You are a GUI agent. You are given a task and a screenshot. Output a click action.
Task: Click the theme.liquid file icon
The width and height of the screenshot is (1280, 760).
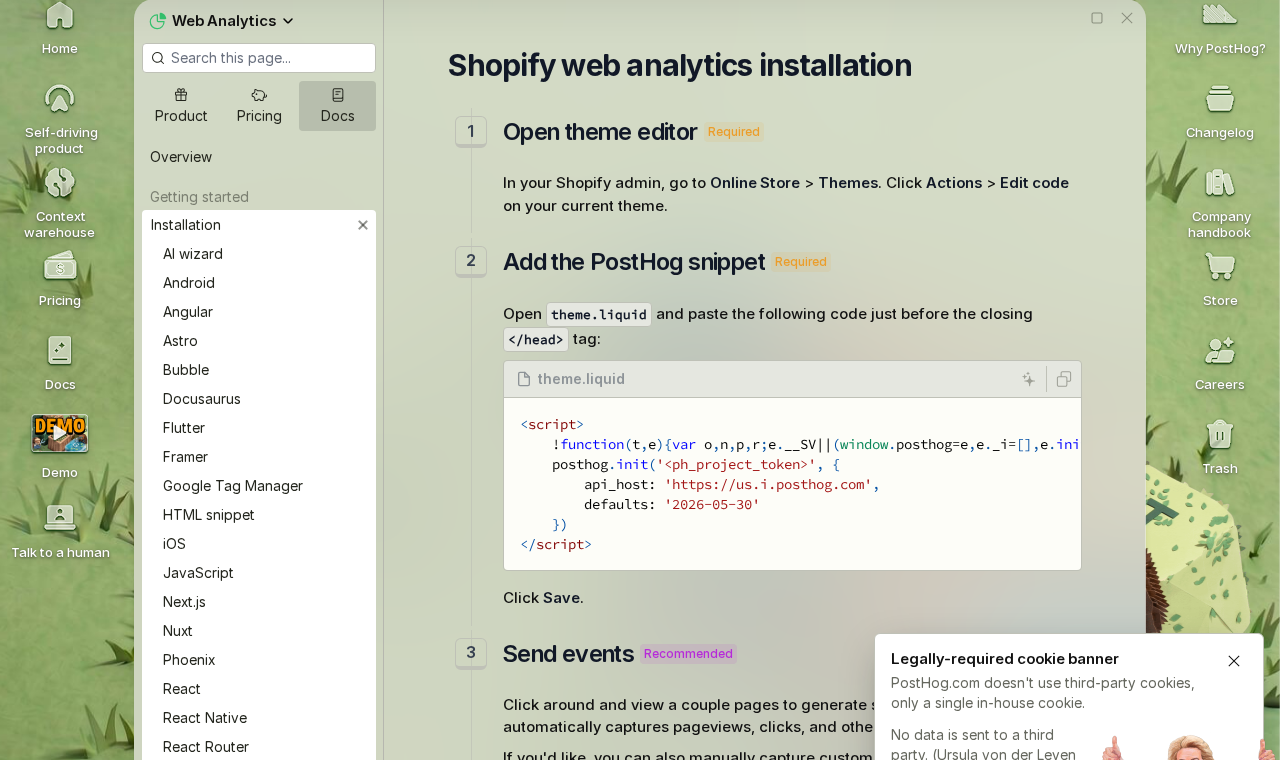524,379
